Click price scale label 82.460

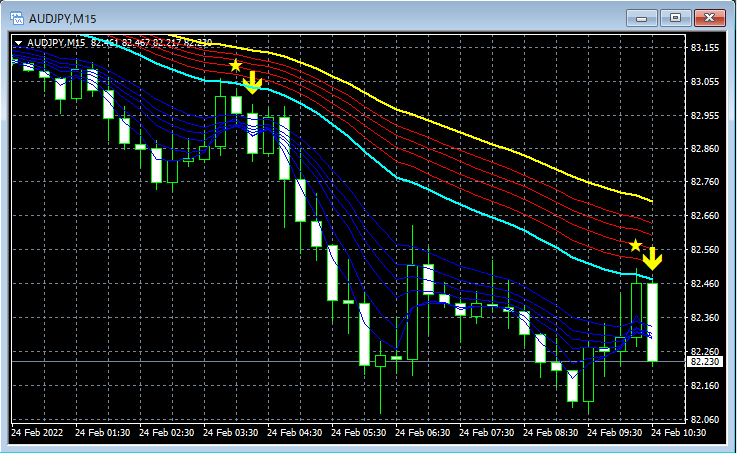tap(705, 283)
